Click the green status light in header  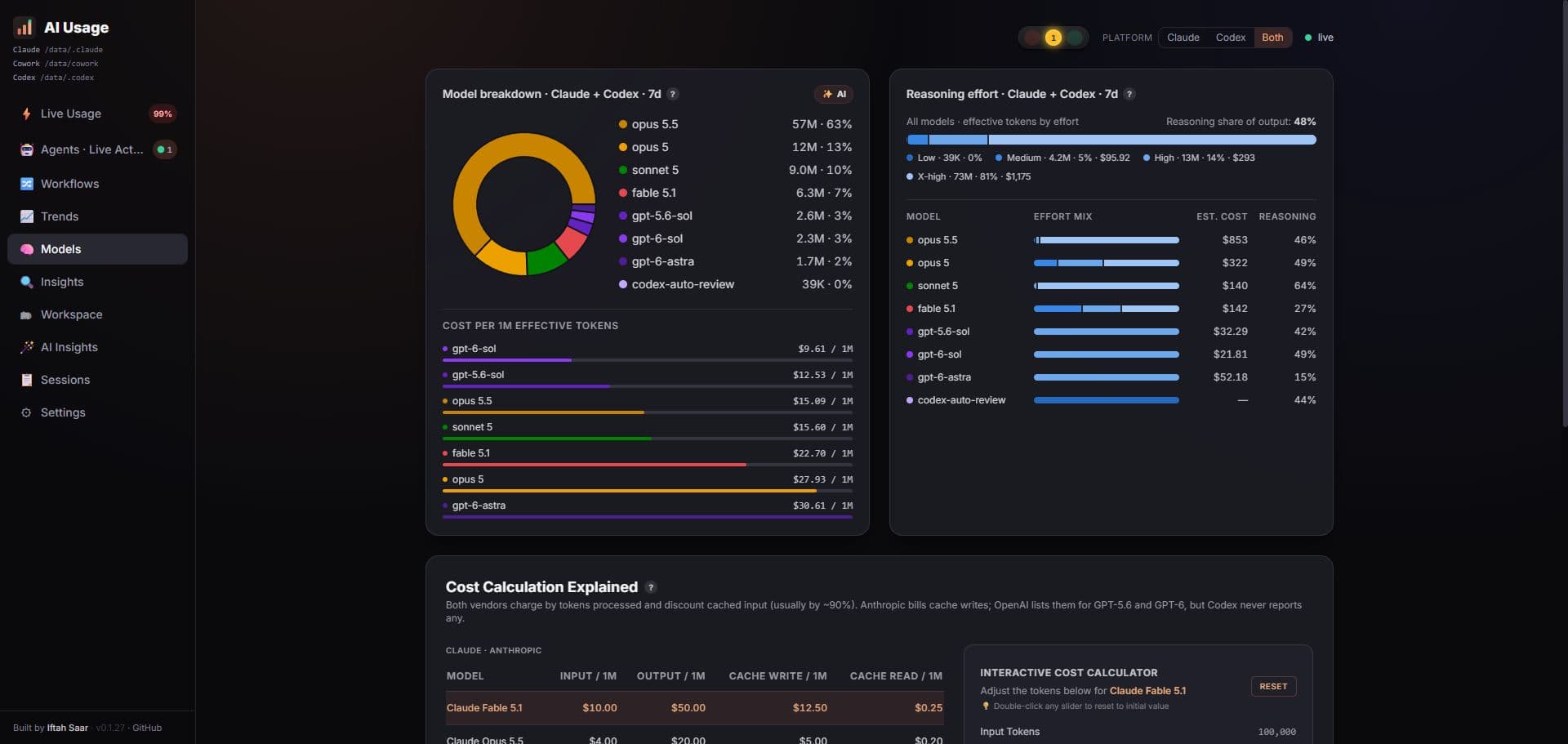pyautogui.click(x=1075, y=38)
